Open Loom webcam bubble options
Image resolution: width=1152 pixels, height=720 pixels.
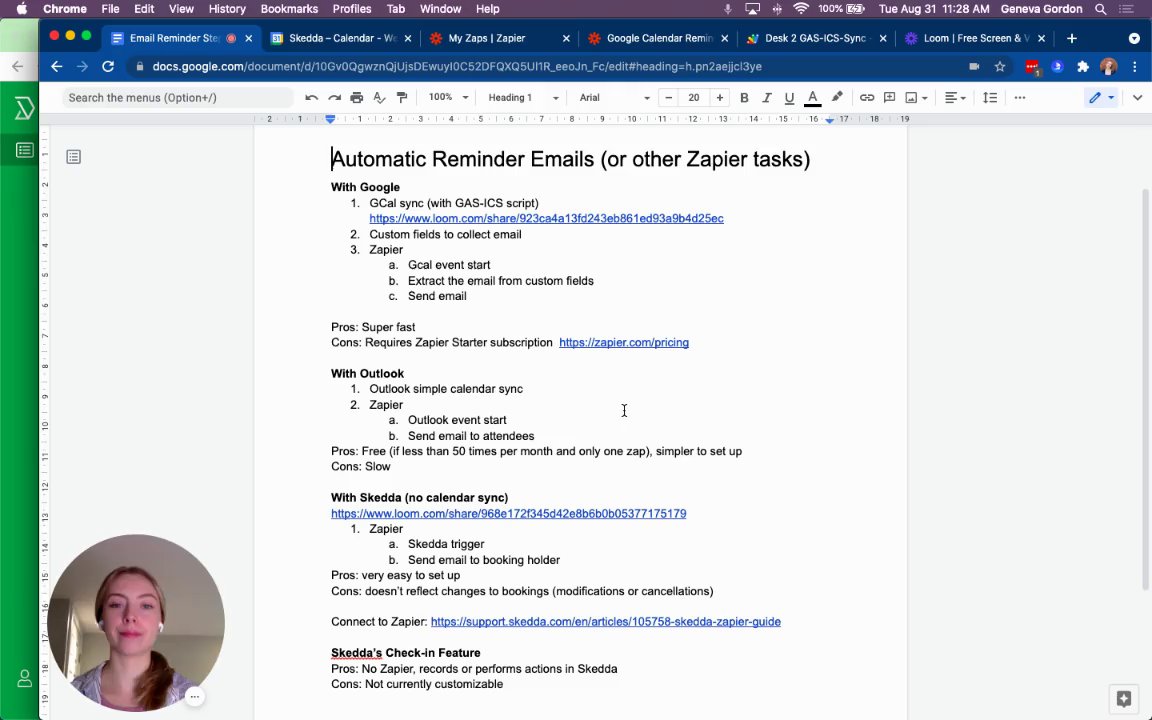[194, 696]
